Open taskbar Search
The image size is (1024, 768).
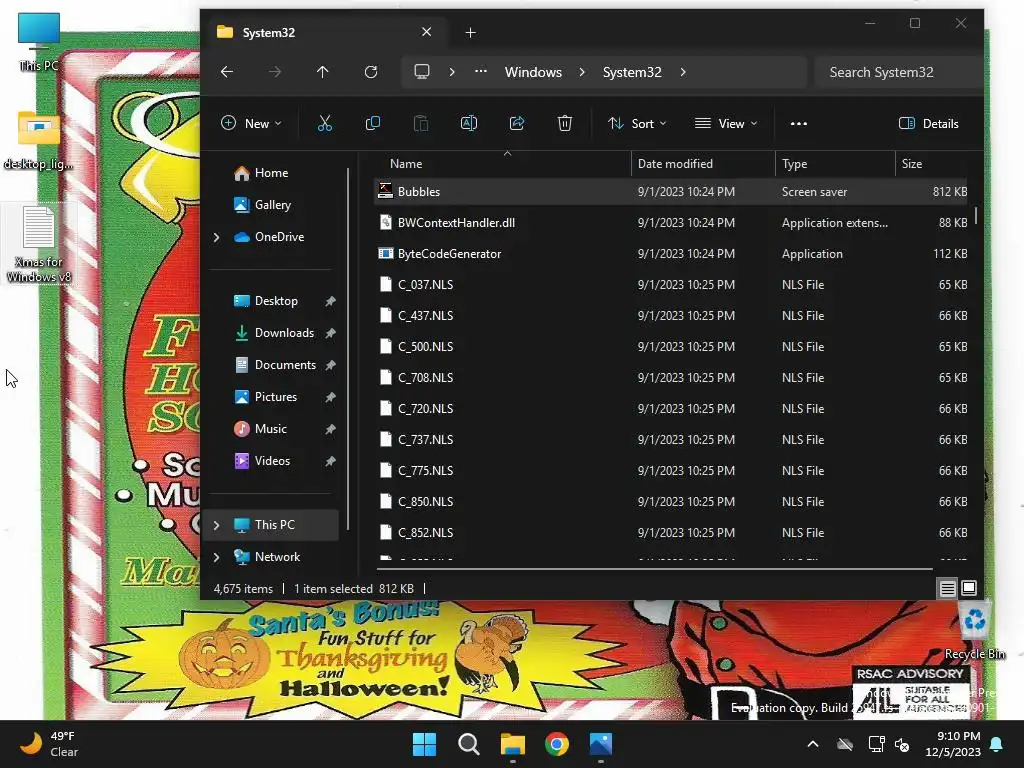click(x=469, y=744)
